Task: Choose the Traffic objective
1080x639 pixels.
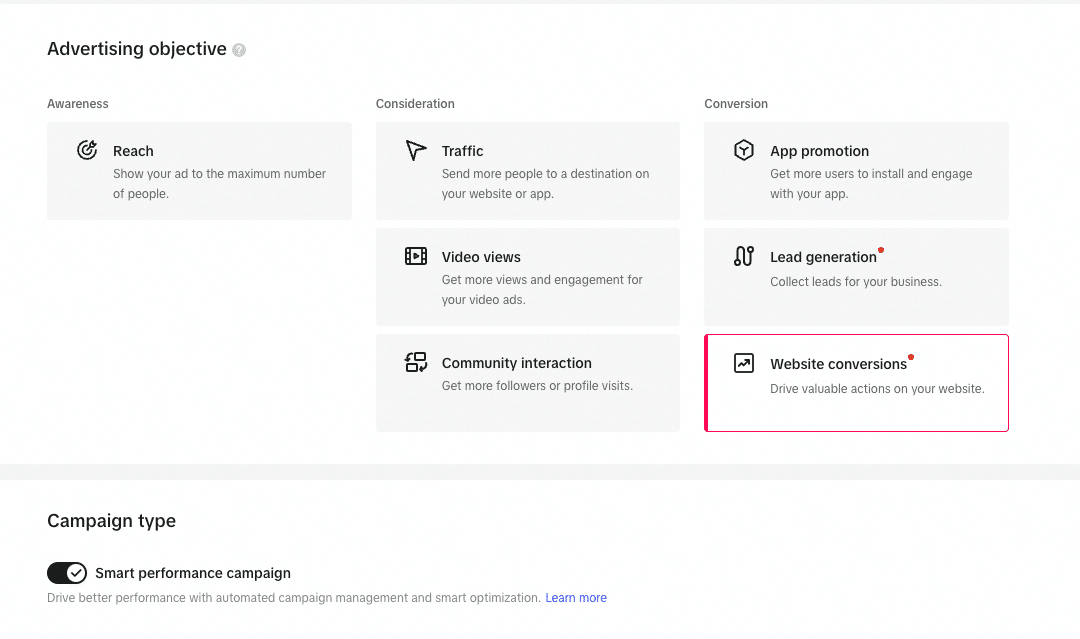Action: point(528,170)
